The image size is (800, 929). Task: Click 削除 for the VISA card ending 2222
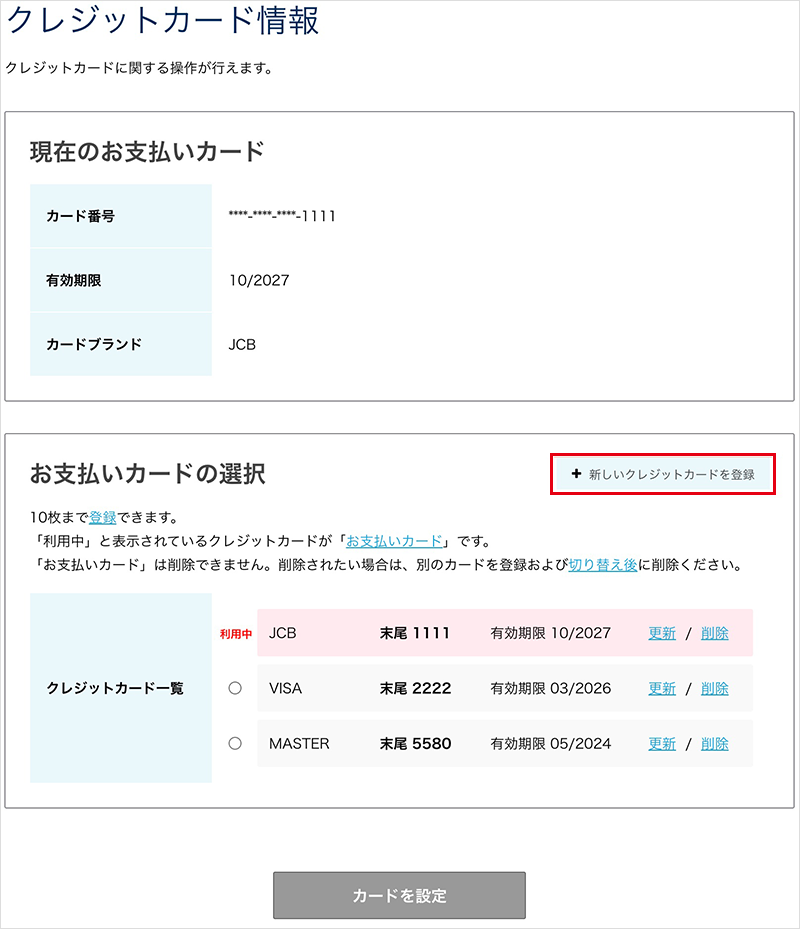pos(714,688)
